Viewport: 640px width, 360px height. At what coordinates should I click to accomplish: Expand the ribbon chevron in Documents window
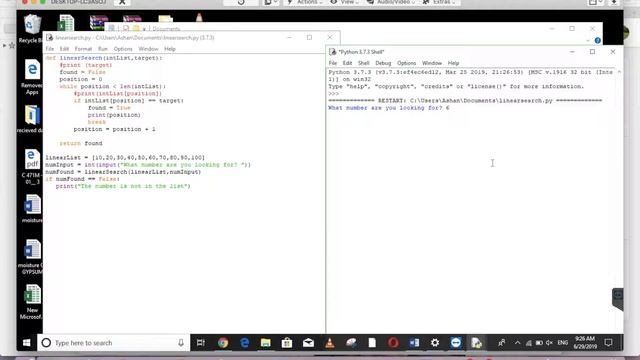[x=588, y=40]
